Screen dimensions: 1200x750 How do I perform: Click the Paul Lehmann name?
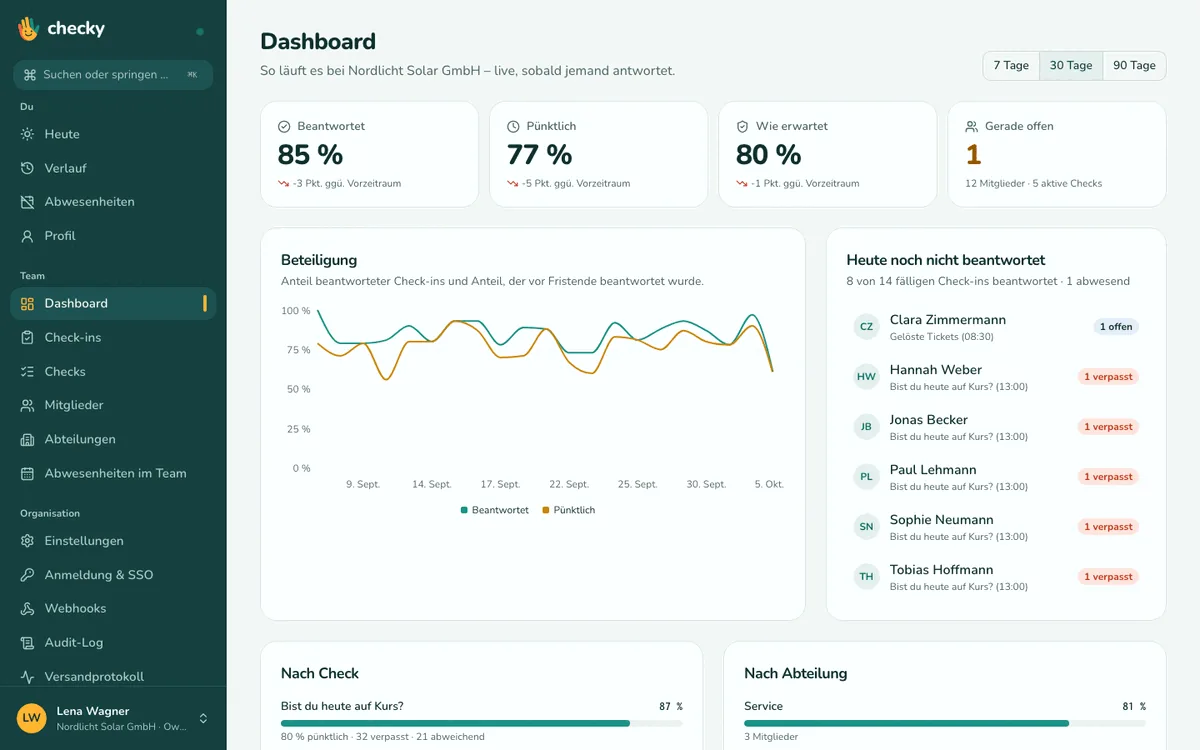coord(933,470)
